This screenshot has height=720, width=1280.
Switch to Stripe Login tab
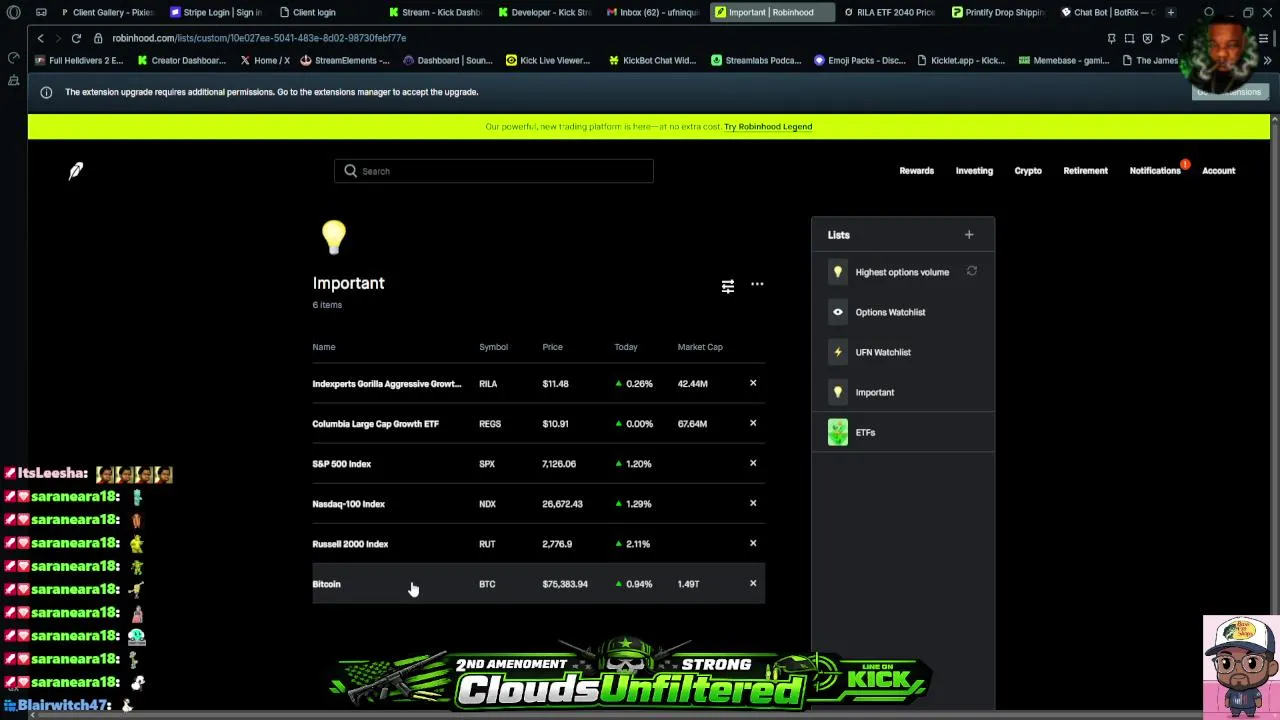tap(215, 12)
